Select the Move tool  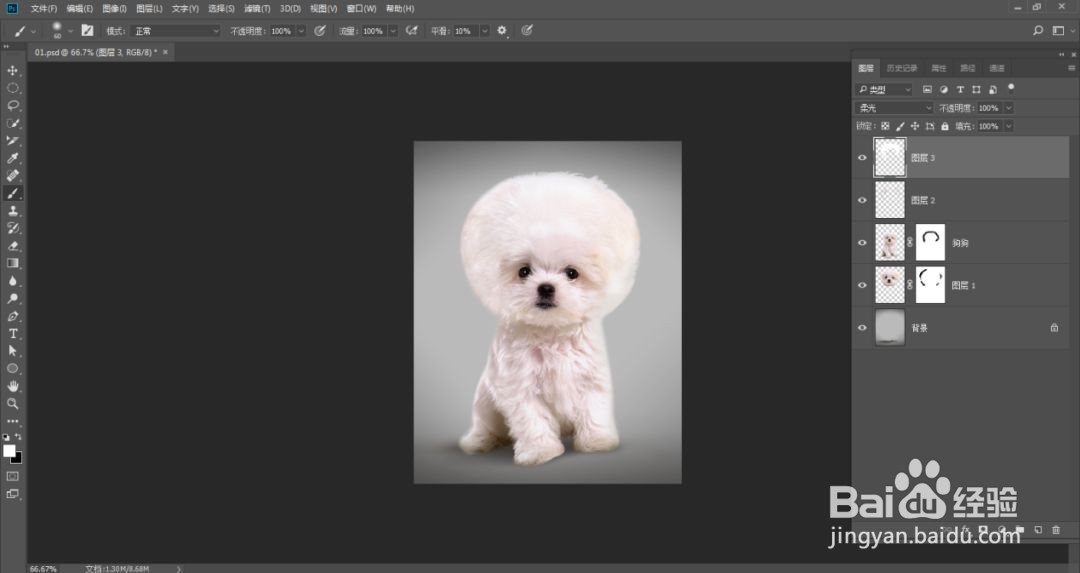[x=13, y=71]
